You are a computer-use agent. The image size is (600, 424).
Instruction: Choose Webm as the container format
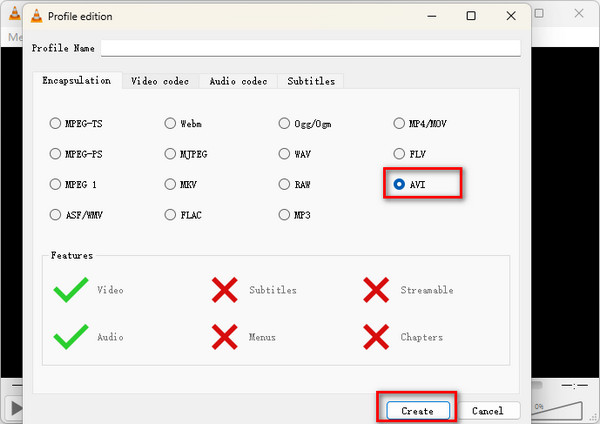(170, 124)
